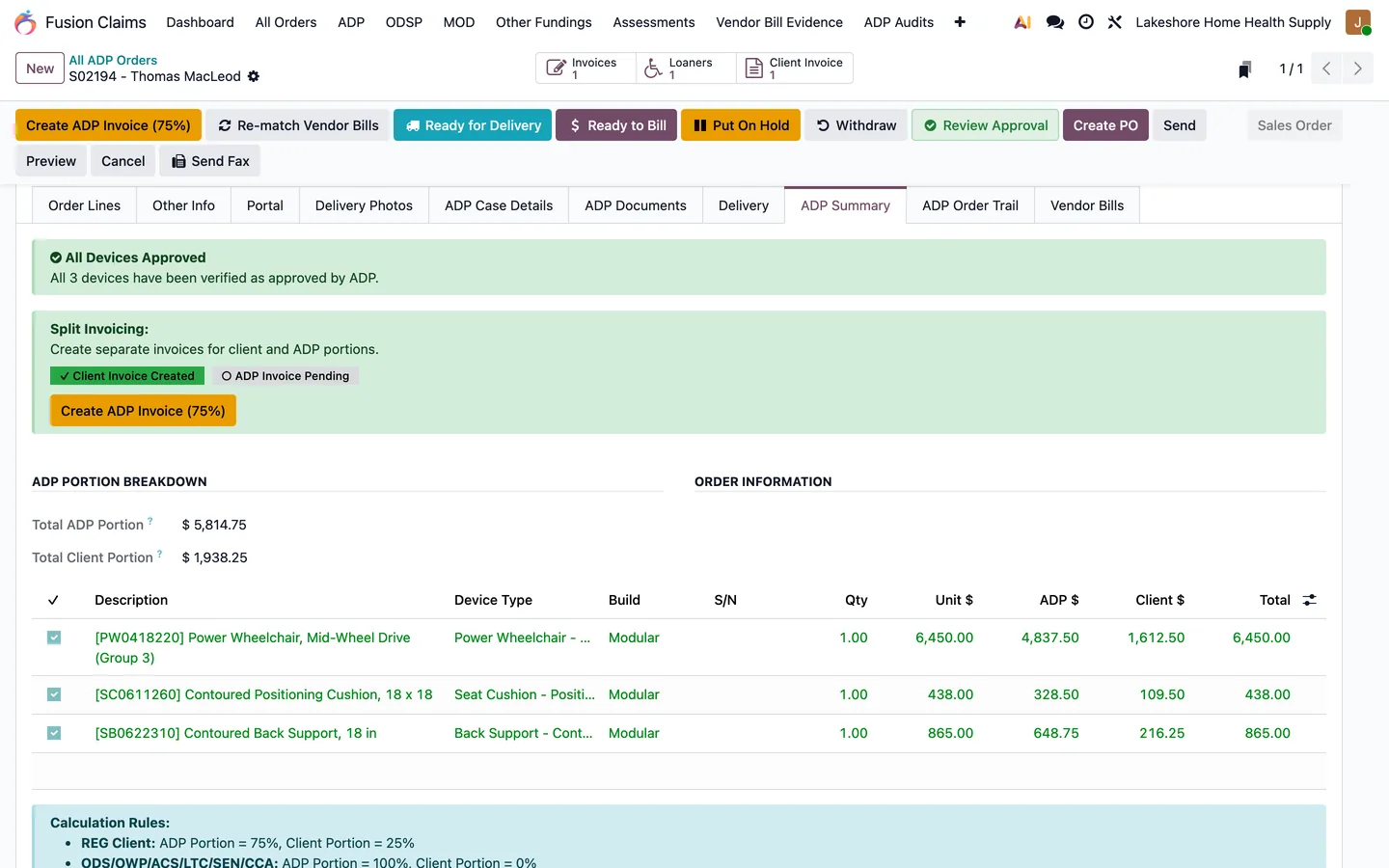Open the tools debug icon
The image size is (1389, 868).
point(1115,22)
